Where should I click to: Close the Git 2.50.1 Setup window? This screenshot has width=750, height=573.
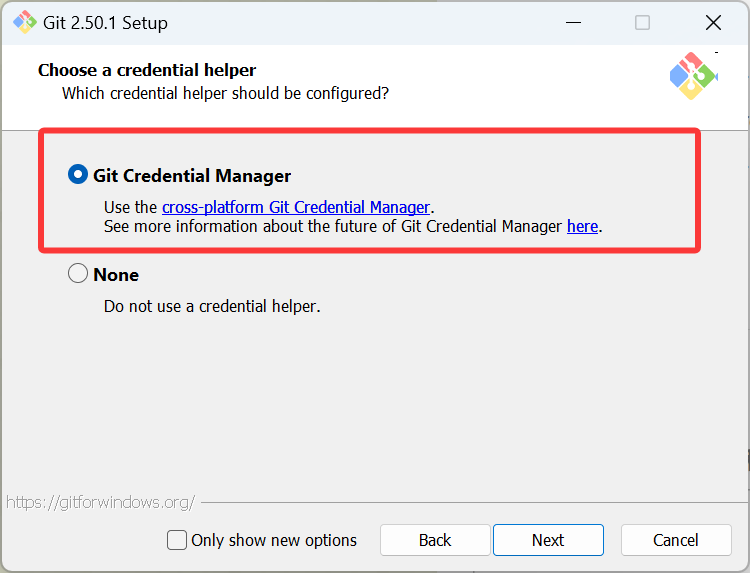(713, 22)
